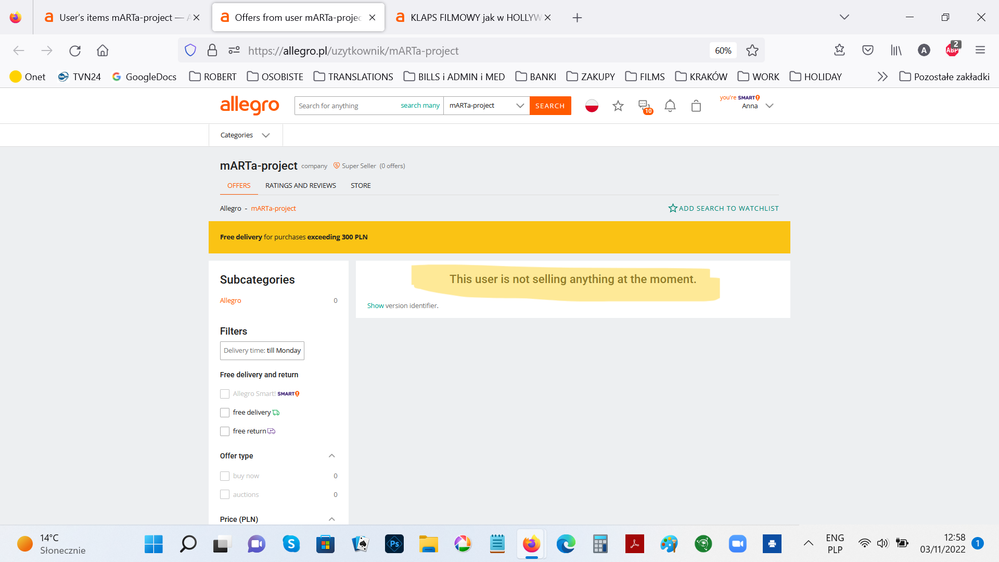Viewport: 999px width, 562px height.
Task: Click the orange SEARCH button
Action: coord(550,106)
